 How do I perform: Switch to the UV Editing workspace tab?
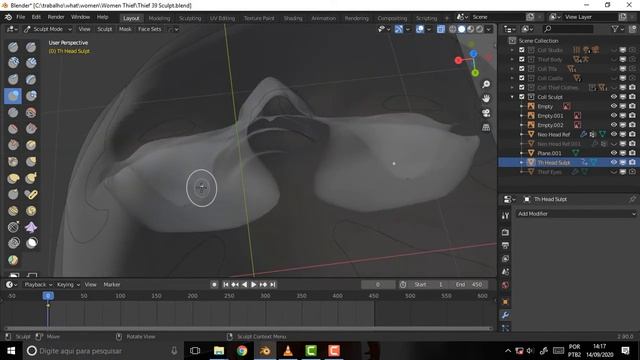click(x=222, y=18)
